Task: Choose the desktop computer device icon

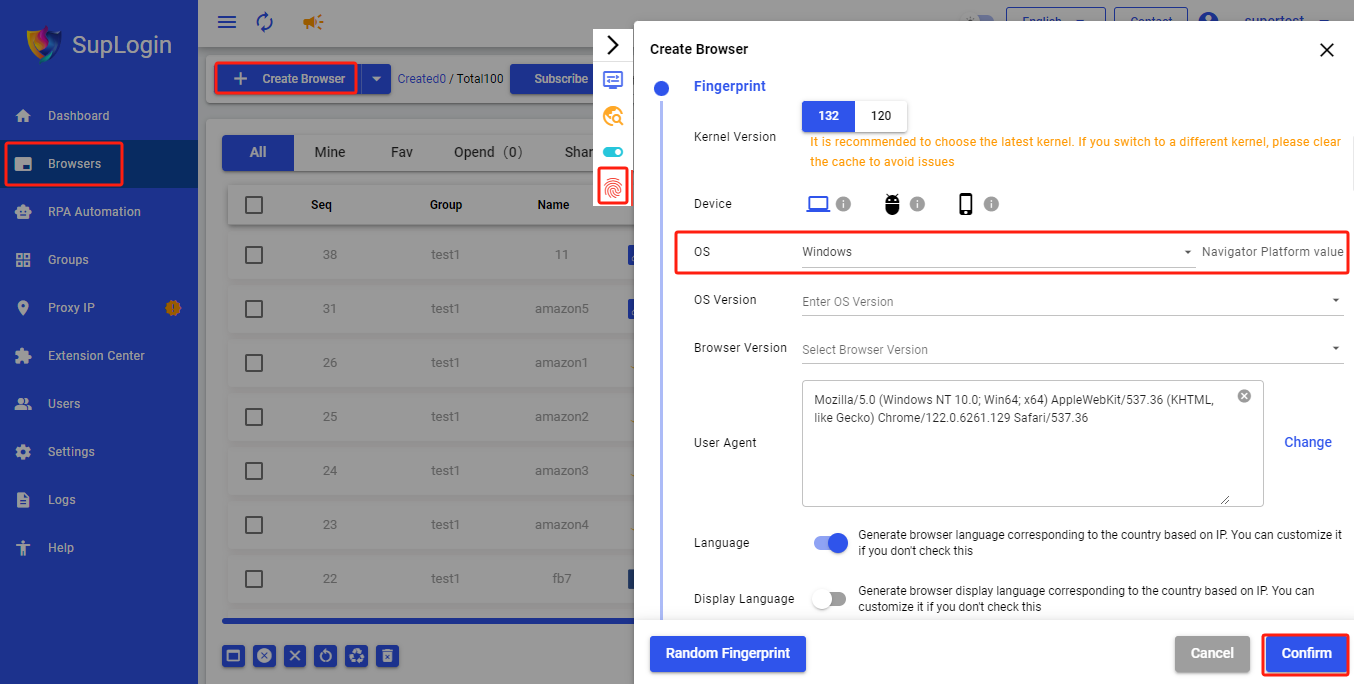Action: coord(818,204)
